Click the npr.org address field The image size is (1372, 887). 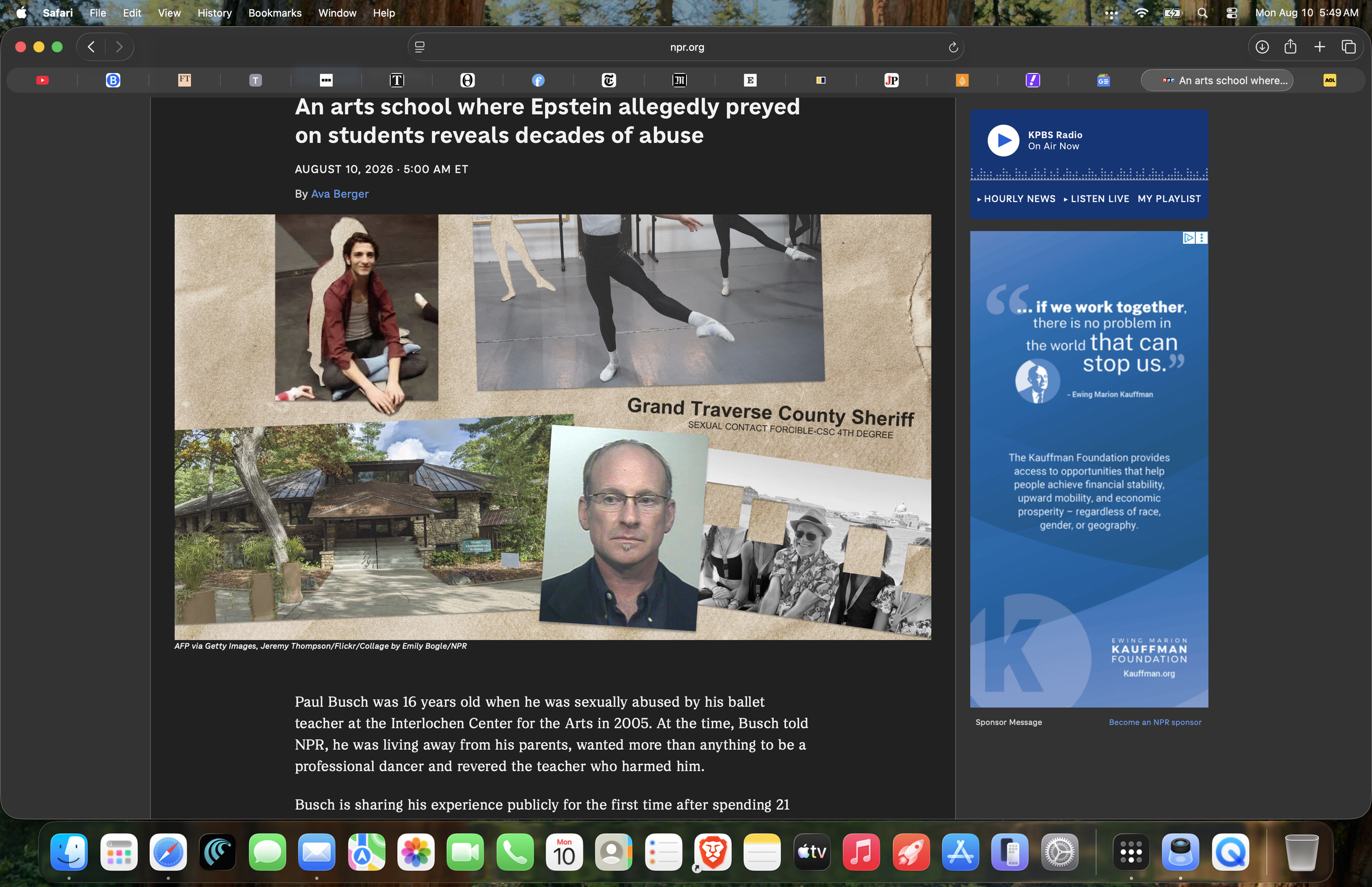click(687, 47)
